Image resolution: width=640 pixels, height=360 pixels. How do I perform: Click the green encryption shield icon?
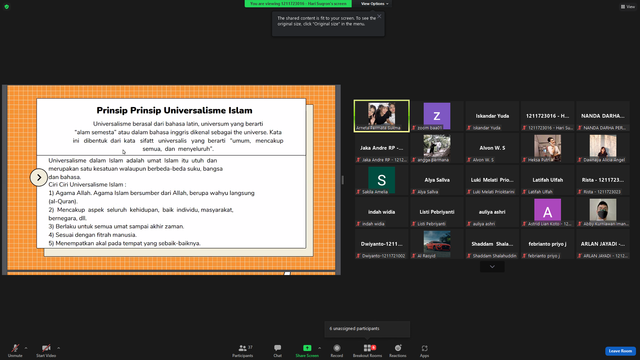pyautogui.click(x=7, y=7)
